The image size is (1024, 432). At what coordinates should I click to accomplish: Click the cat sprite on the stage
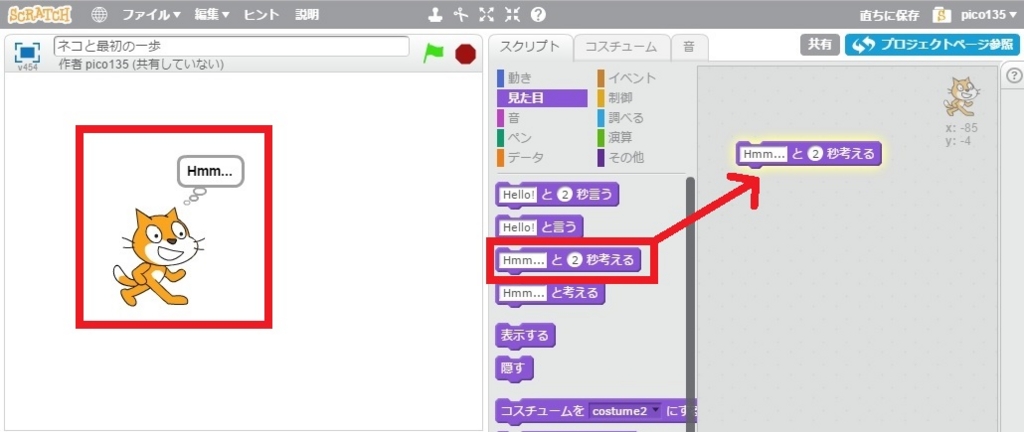pos(157,256)
